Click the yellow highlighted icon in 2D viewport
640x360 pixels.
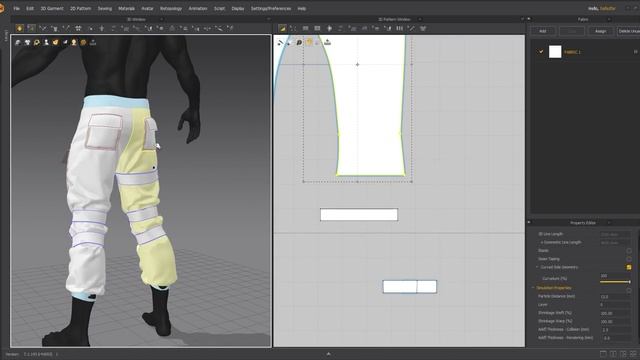tap(309, 42)
